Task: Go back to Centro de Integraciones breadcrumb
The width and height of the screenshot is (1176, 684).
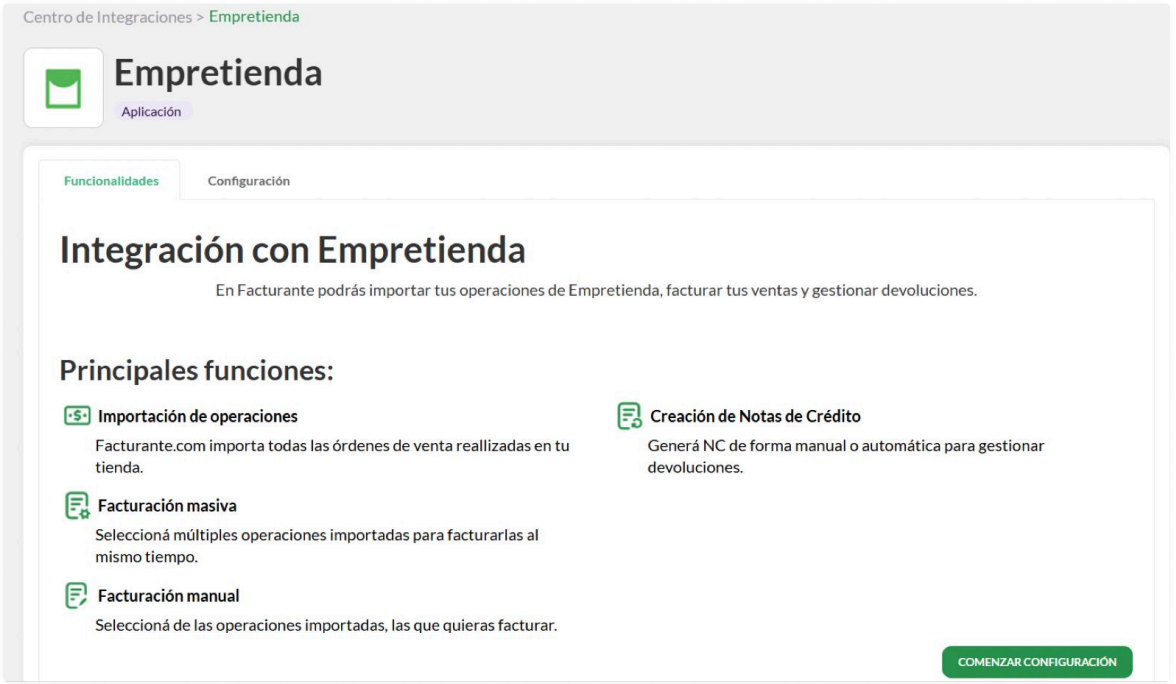Action: pos(107,16)
